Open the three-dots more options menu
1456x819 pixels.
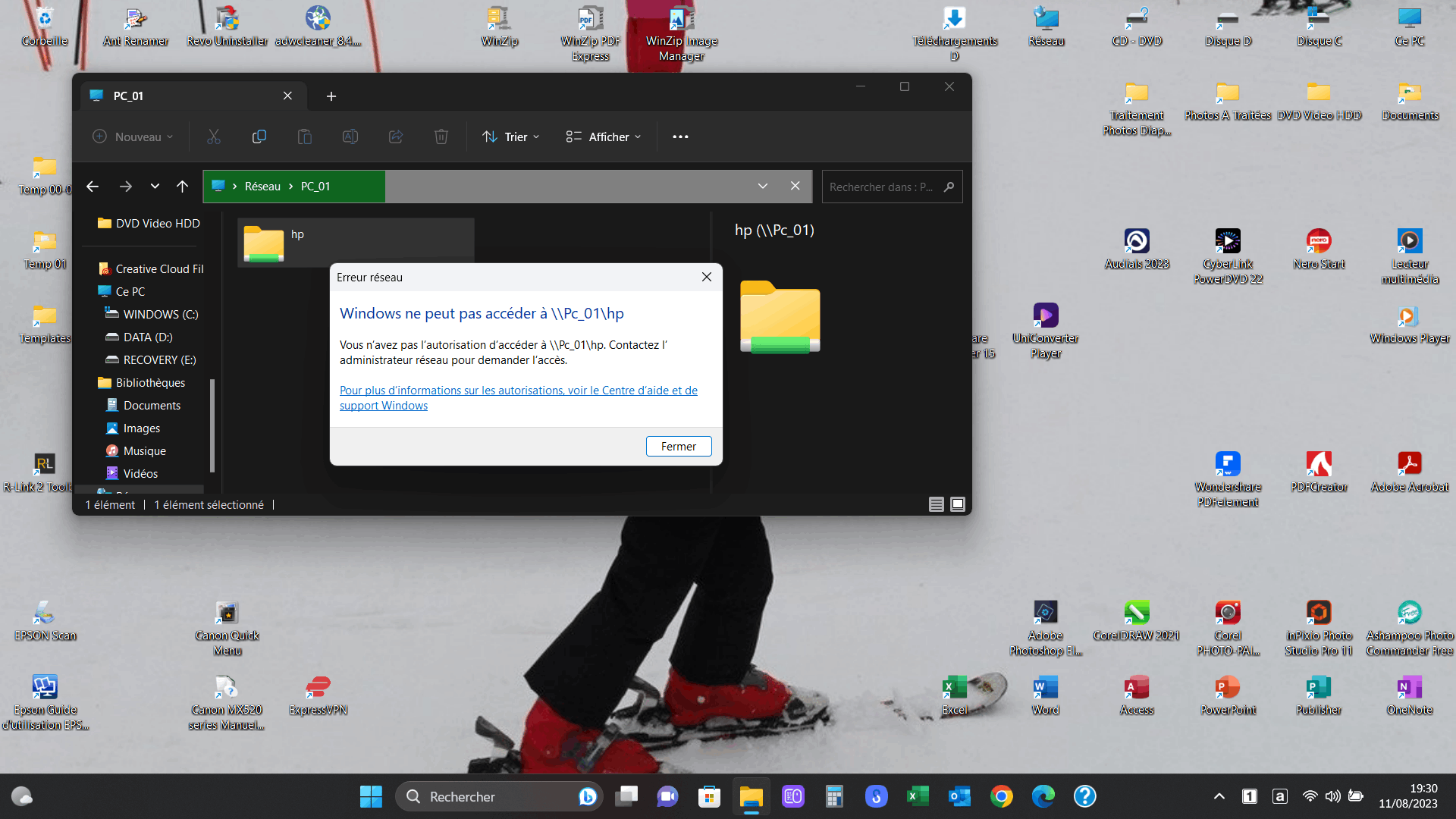(x=680, y=136)
